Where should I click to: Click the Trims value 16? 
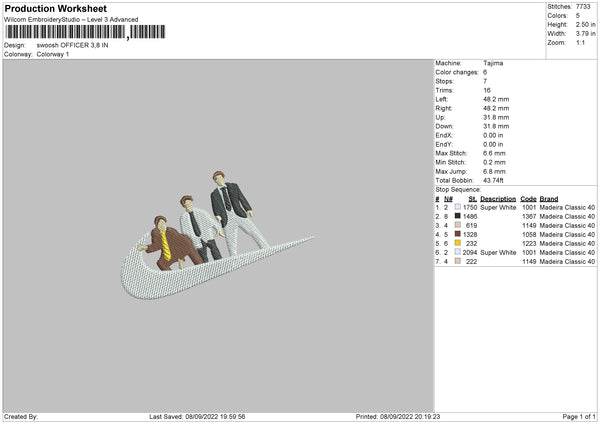tap(487, 90)
